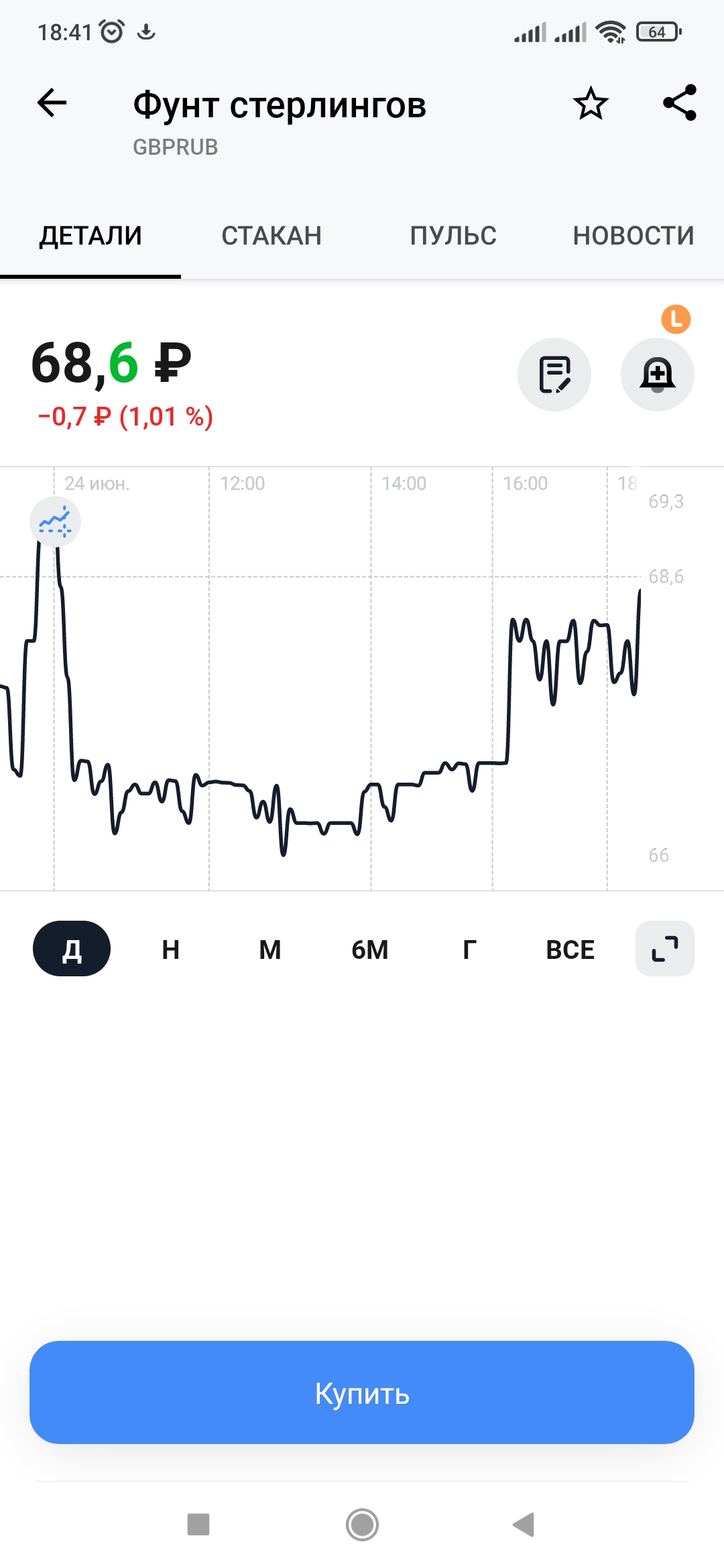Tap the orange L badge

coord(676,319)
